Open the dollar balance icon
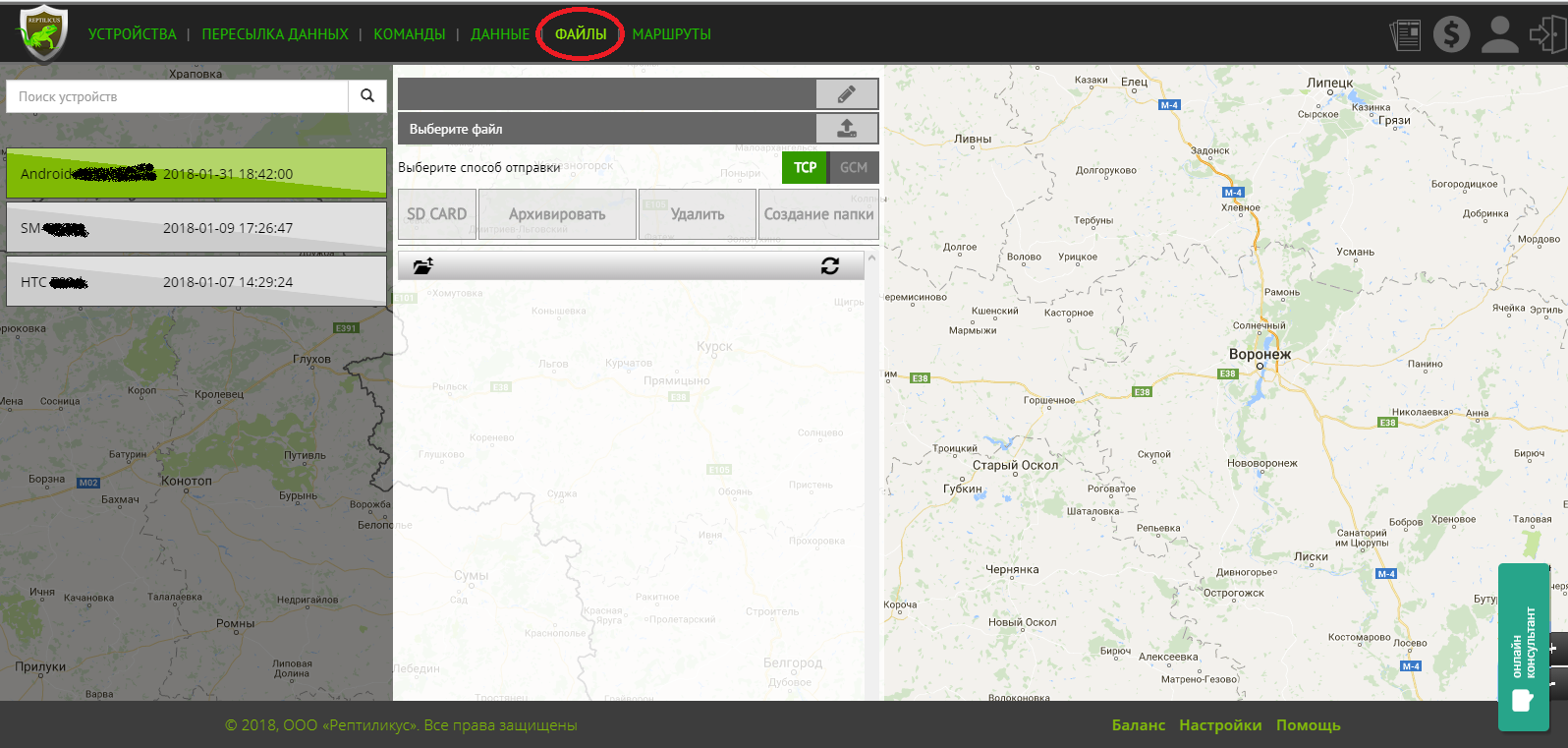The image size is (1568, 748). coord(1451,34)
